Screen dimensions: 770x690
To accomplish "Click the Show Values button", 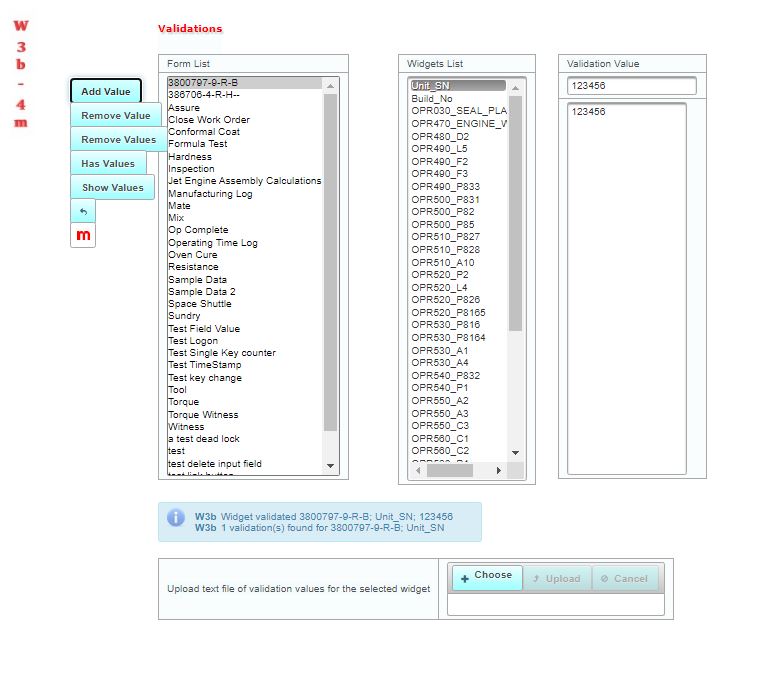I will 113,188.
